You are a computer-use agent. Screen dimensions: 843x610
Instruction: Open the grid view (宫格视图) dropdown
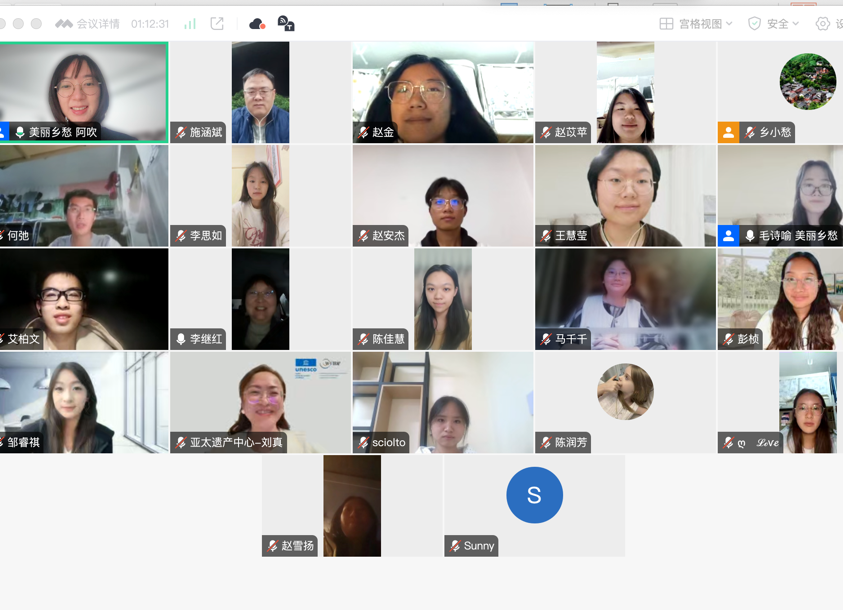(696, 24)
